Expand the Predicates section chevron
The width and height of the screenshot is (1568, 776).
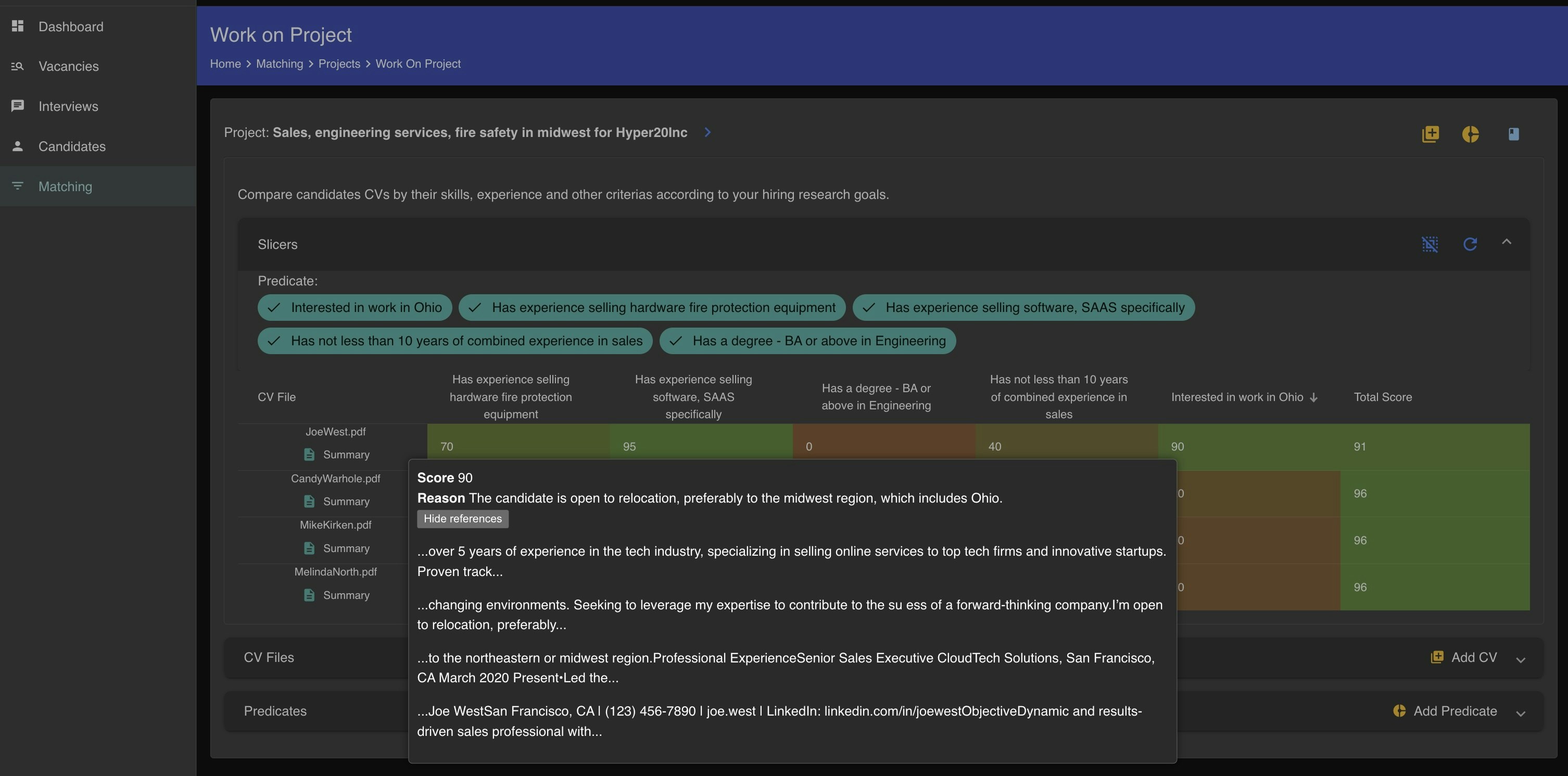pyautogui.click(x=1520, y=714)
